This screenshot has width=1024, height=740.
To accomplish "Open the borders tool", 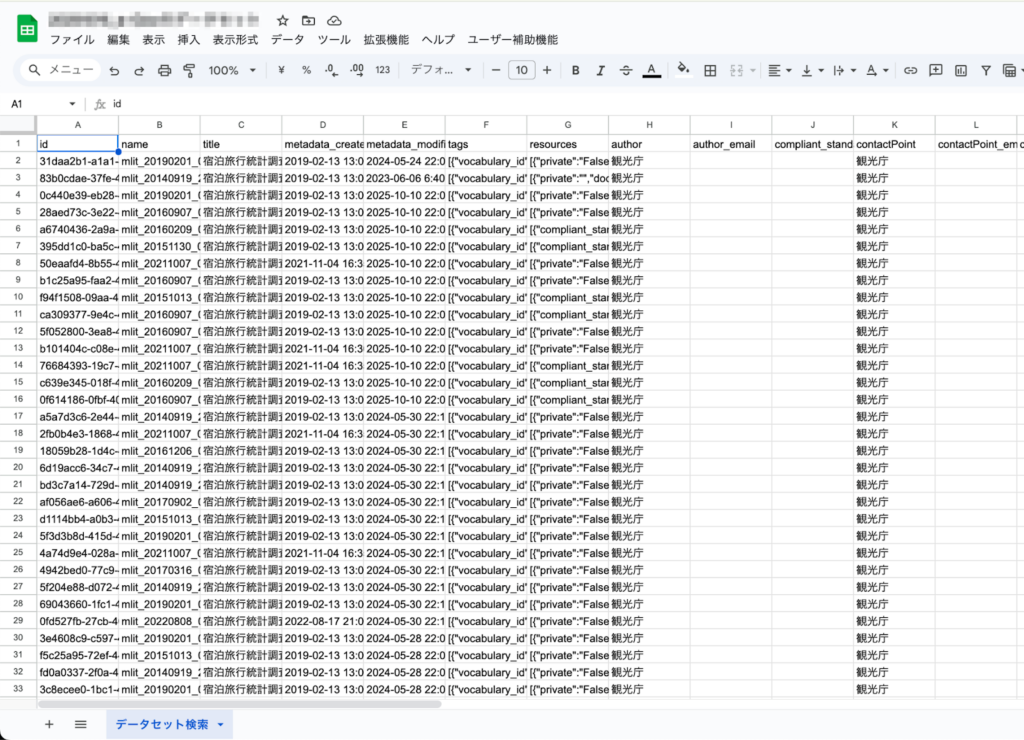I will 710,71.
